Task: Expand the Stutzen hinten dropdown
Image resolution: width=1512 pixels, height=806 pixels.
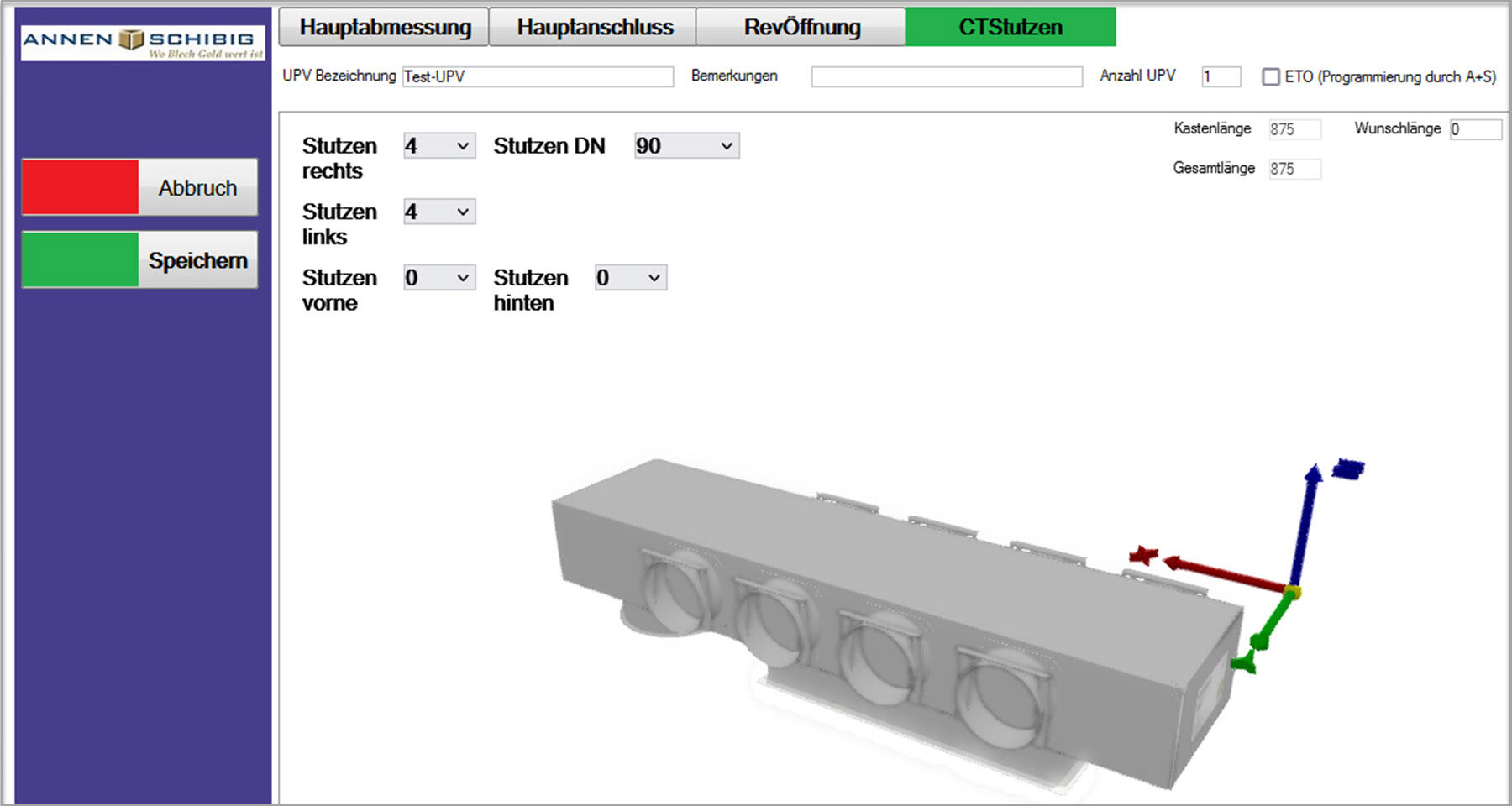Action: (630, 278)
